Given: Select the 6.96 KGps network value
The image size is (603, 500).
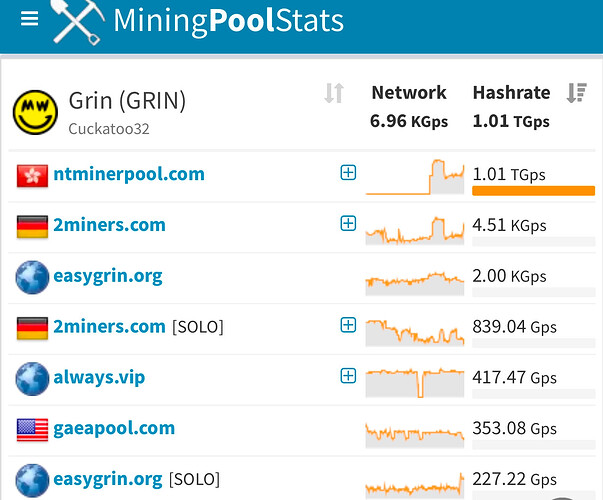Looking at the screenshot, I should (x=409, y=121).
